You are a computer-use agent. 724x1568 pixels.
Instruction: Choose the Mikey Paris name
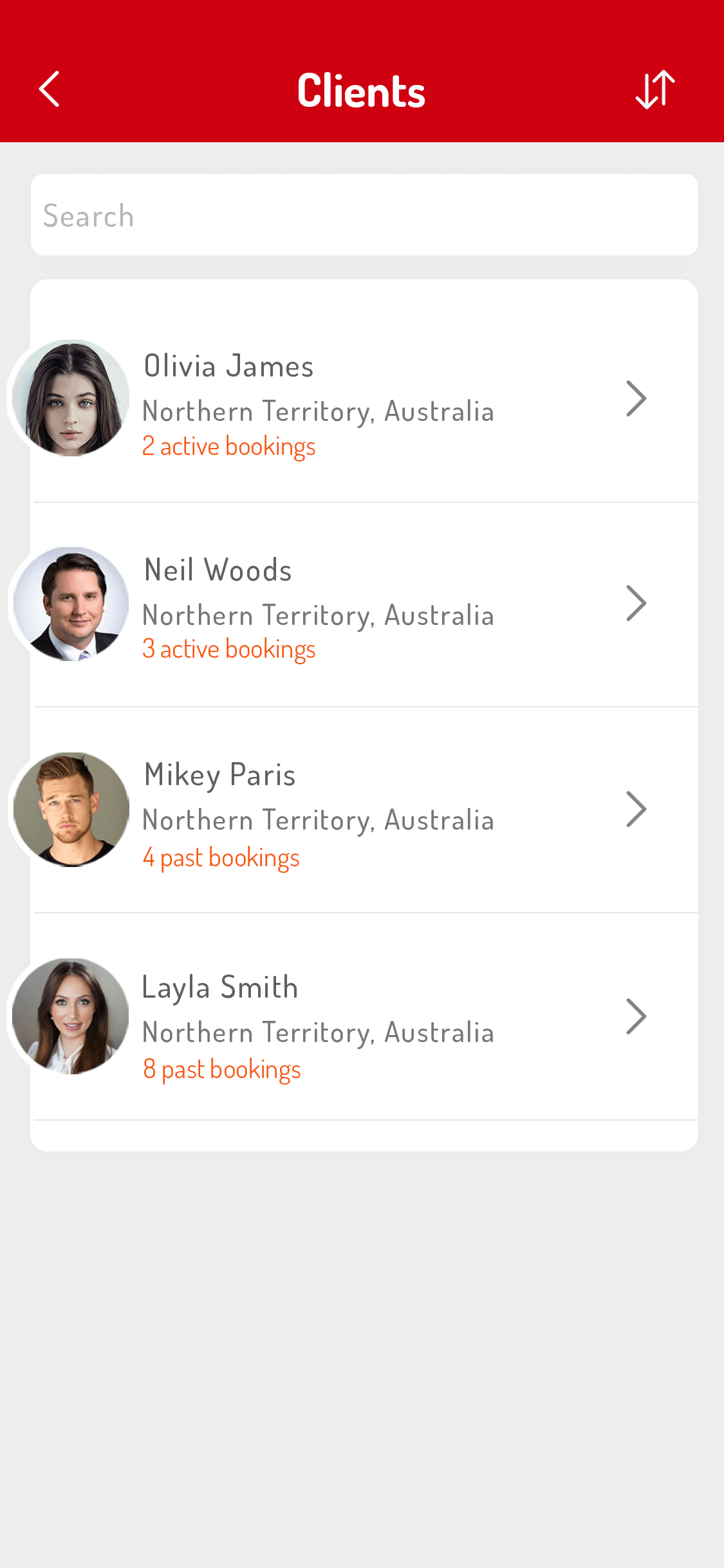point(219,775)
